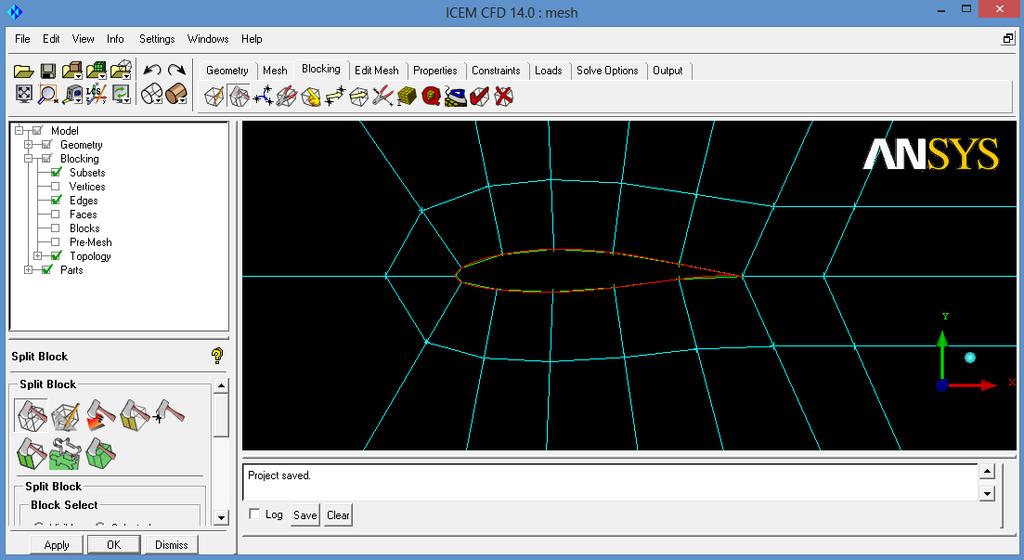Switch to the Geometry tab
This screenshot has height=560, width=1024.
(227, 70)
